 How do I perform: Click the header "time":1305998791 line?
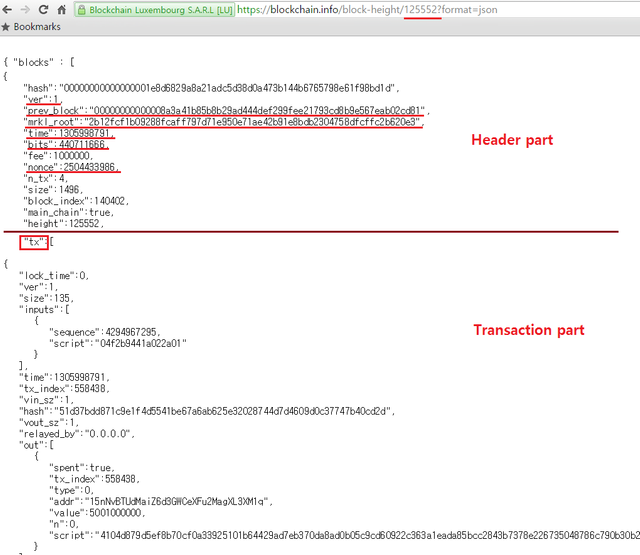click(x=69, y=133)
